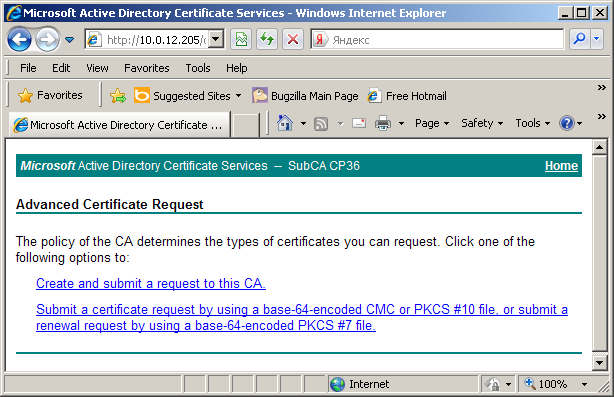614x397 pixels.
Task: Open a new blank tab
Action: point(246,125)
